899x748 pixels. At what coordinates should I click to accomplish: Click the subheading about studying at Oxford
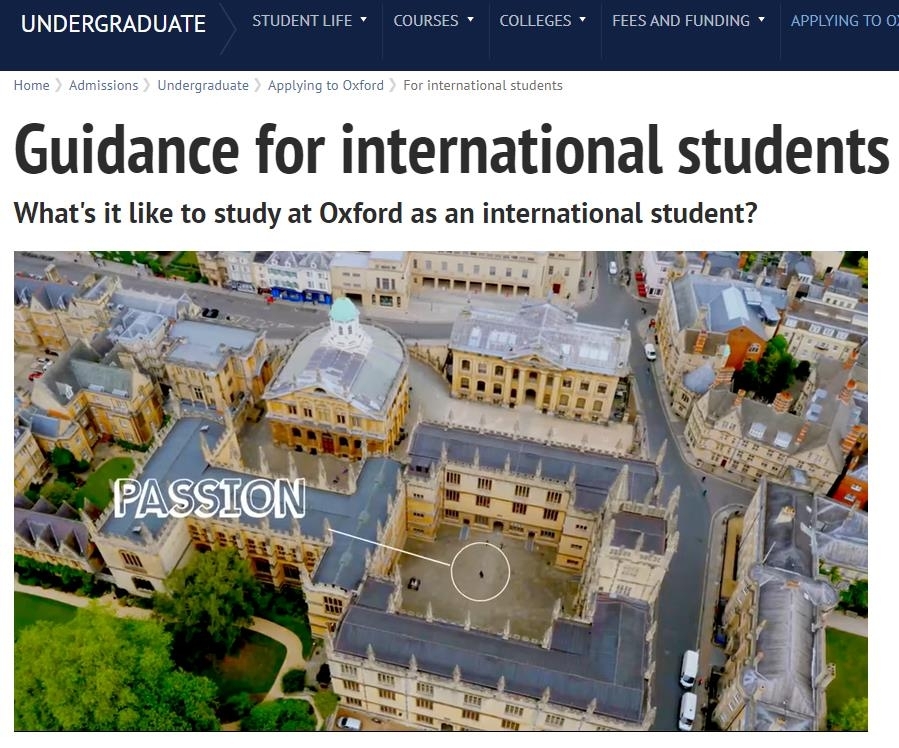385,213
